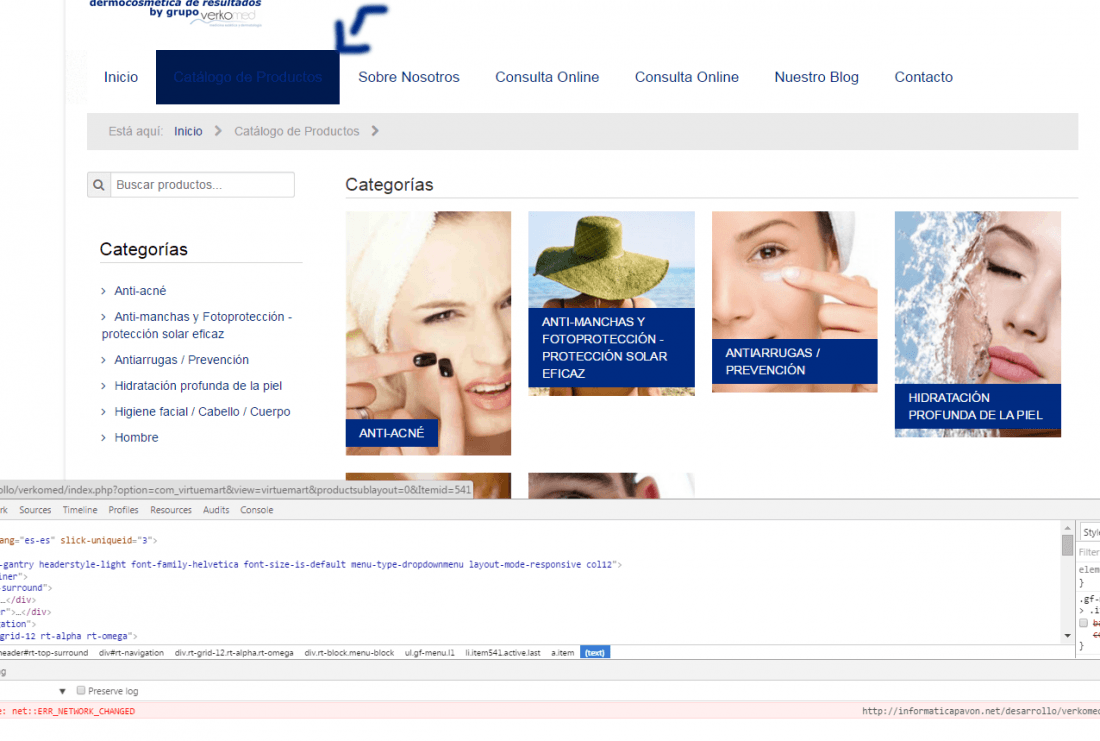
Task: Open Anti-manchas y Fotoprotección sidebar link
Action: (x=197, y=326)
